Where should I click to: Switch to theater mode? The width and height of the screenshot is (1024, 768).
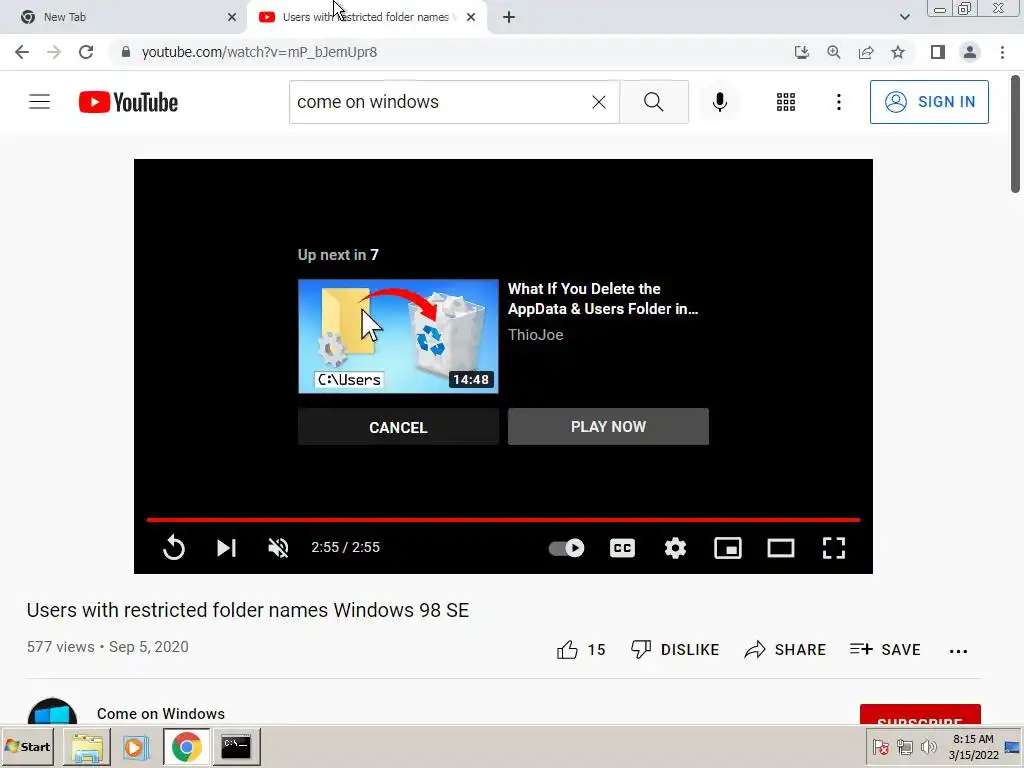[x=780, y=547]
